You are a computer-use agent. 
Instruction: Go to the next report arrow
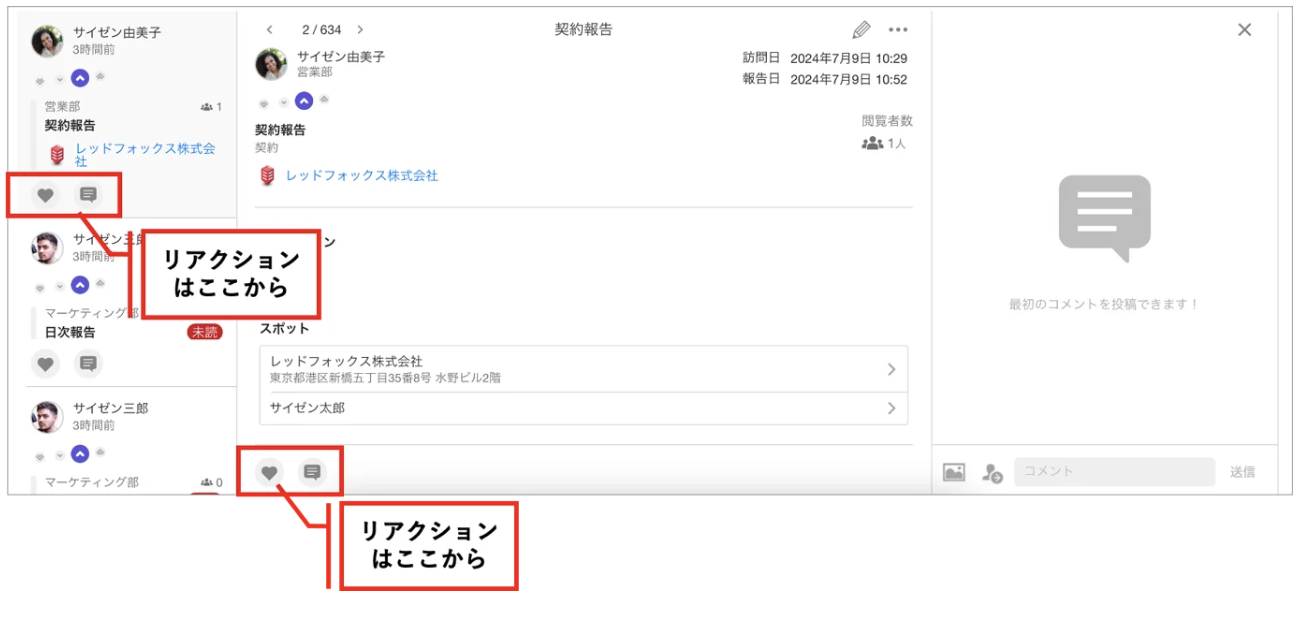click(x=360, y=30)
